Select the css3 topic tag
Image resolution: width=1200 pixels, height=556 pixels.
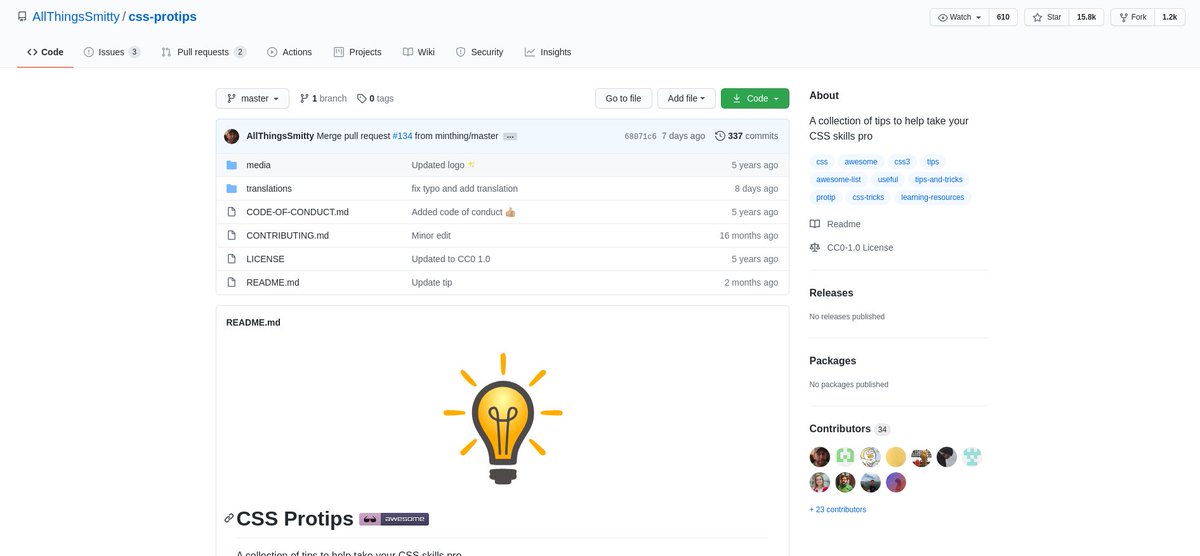[902, 161]
